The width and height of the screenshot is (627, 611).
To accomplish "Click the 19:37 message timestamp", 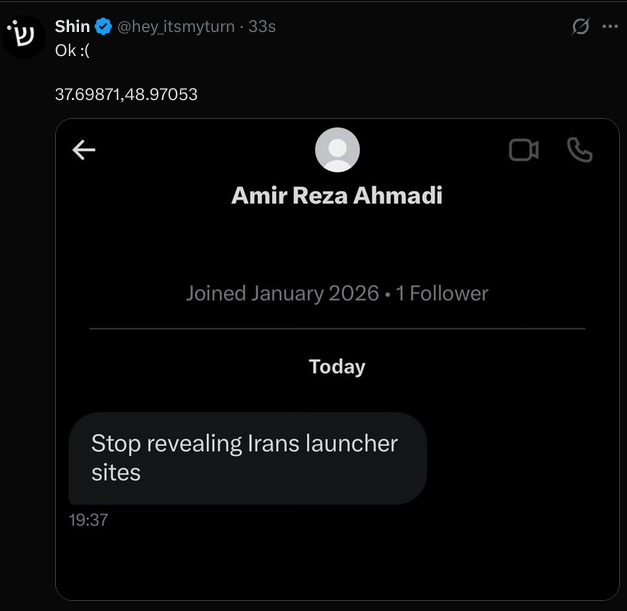I will pyautogui.click(x=88, y=520).
